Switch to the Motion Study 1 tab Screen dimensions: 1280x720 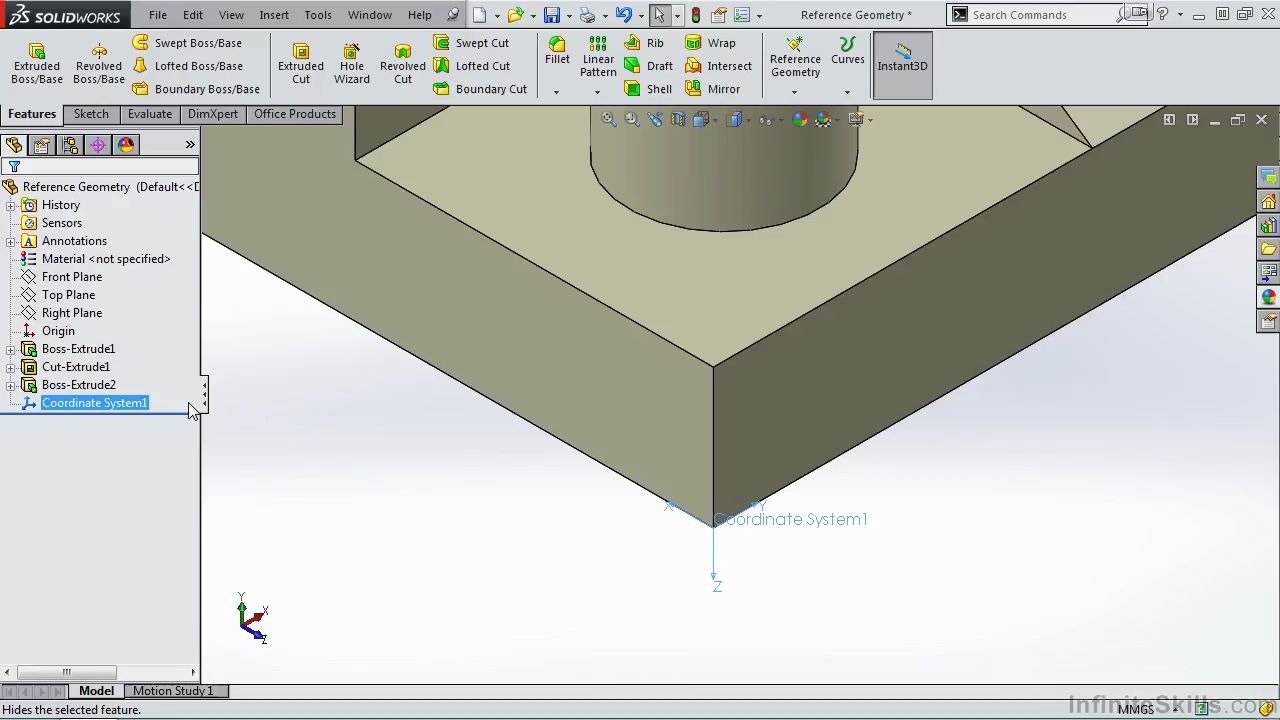172,691
